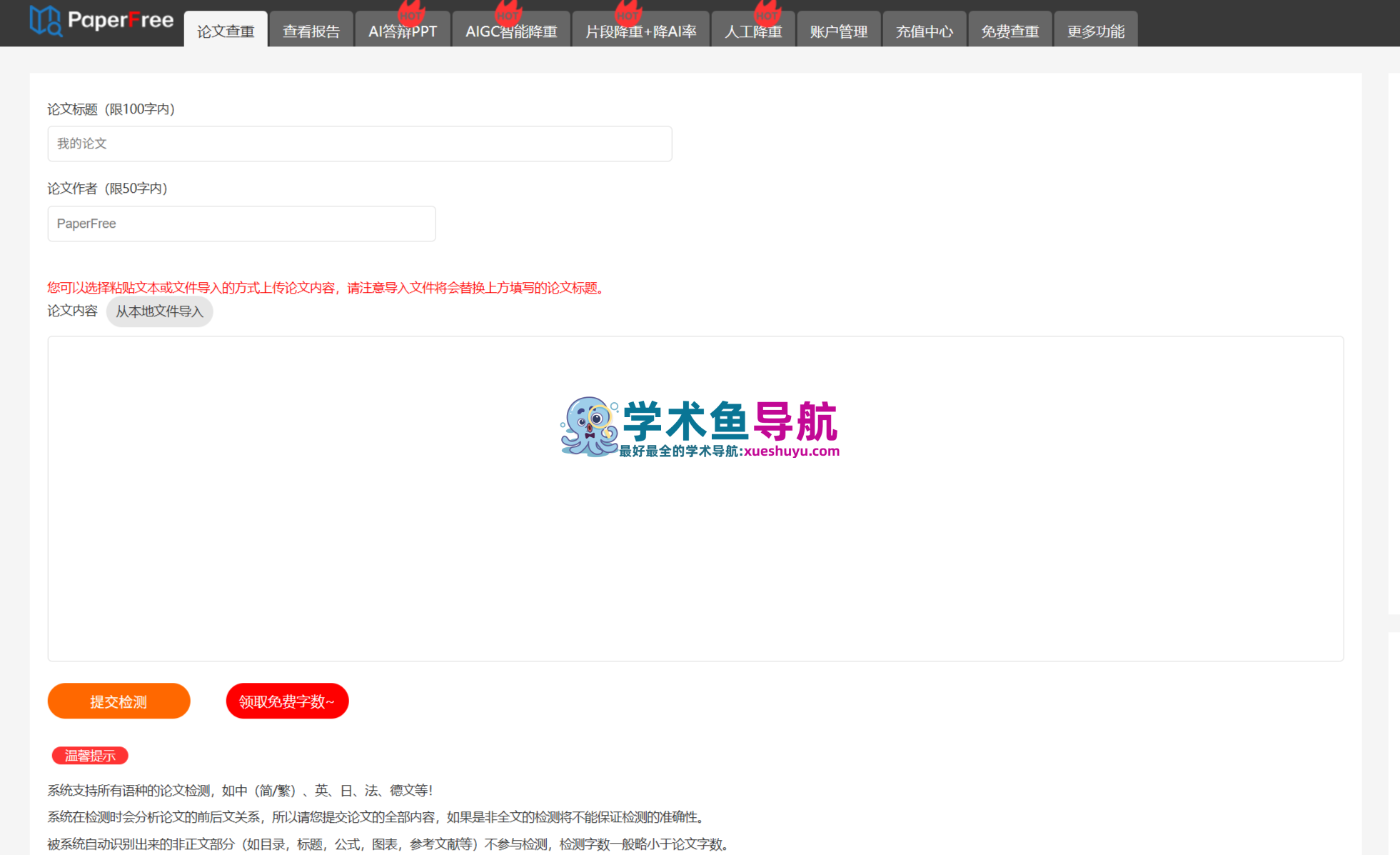This screenshot has height=855, width=1400.
Task: Click the 论文作者（限50字内） label
Action: click(x=107, y=188)
